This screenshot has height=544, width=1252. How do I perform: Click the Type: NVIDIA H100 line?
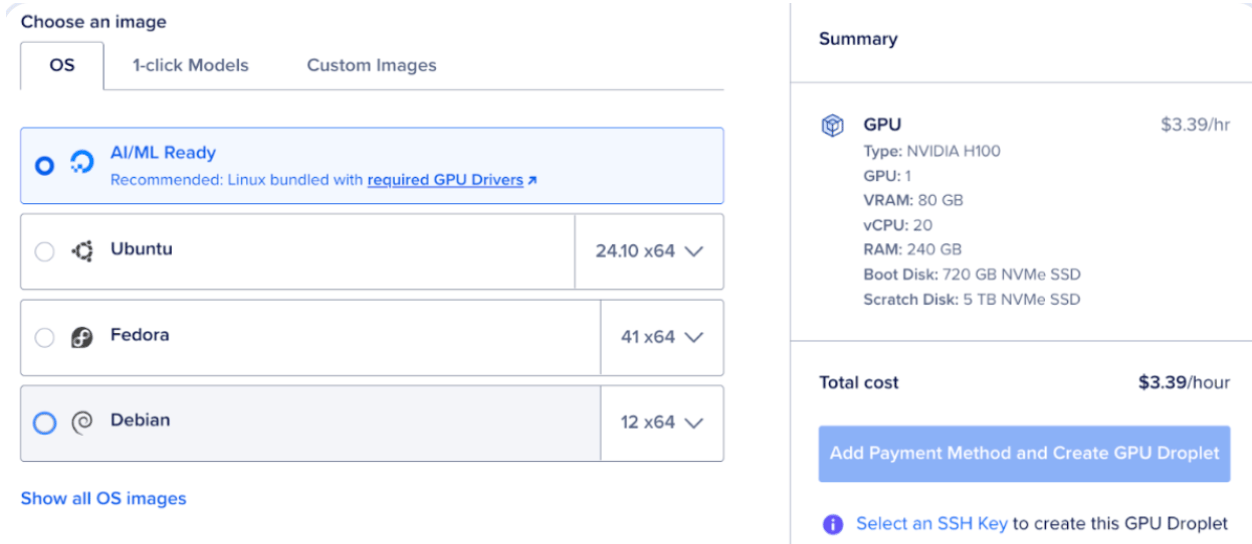pyautogui.click(x=932, y=151)
